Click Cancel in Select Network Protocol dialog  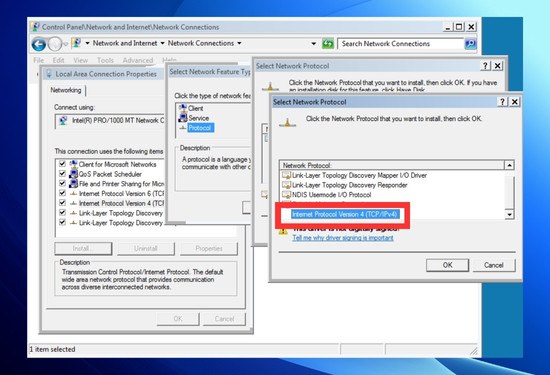(494, 265)
